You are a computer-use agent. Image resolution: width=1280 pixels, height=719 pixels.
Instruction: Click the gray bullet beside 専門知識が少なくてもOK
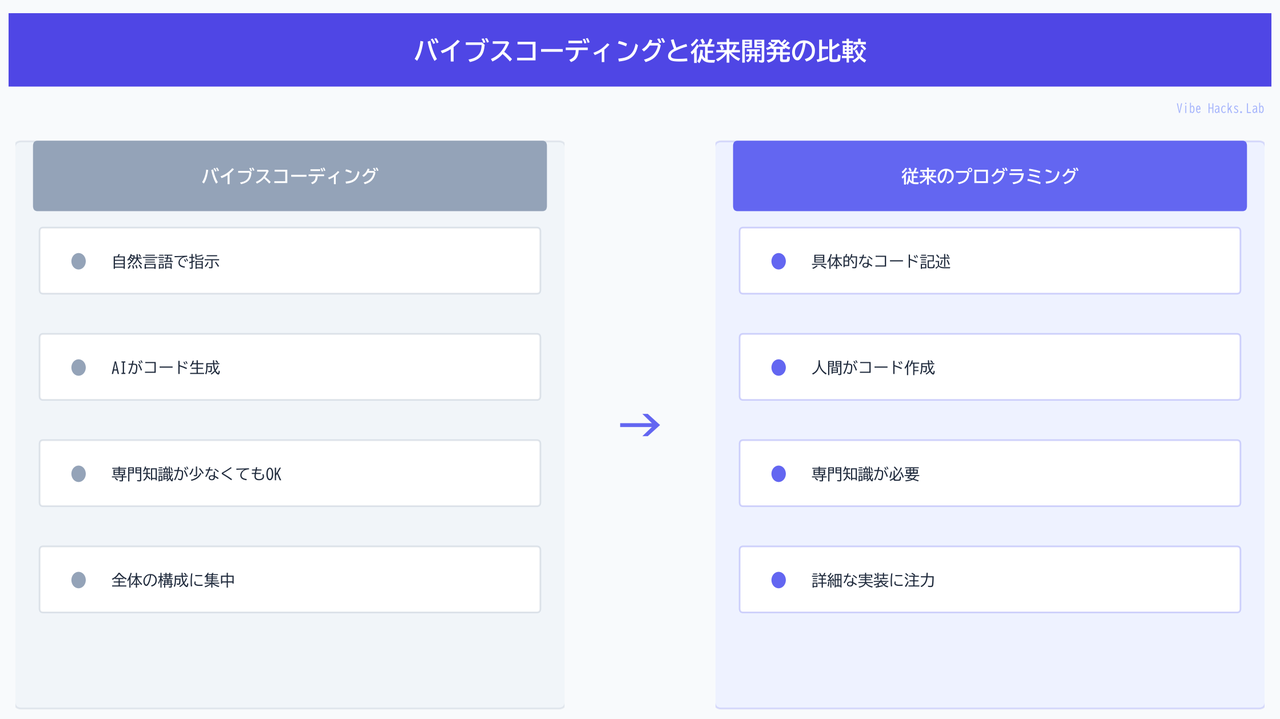pos(79,474)
